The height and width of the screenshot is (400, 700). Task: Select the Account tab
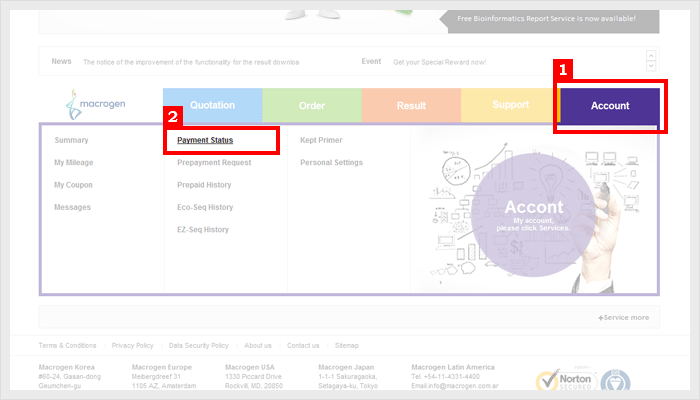pyautogui.click(x=610, y=105)
